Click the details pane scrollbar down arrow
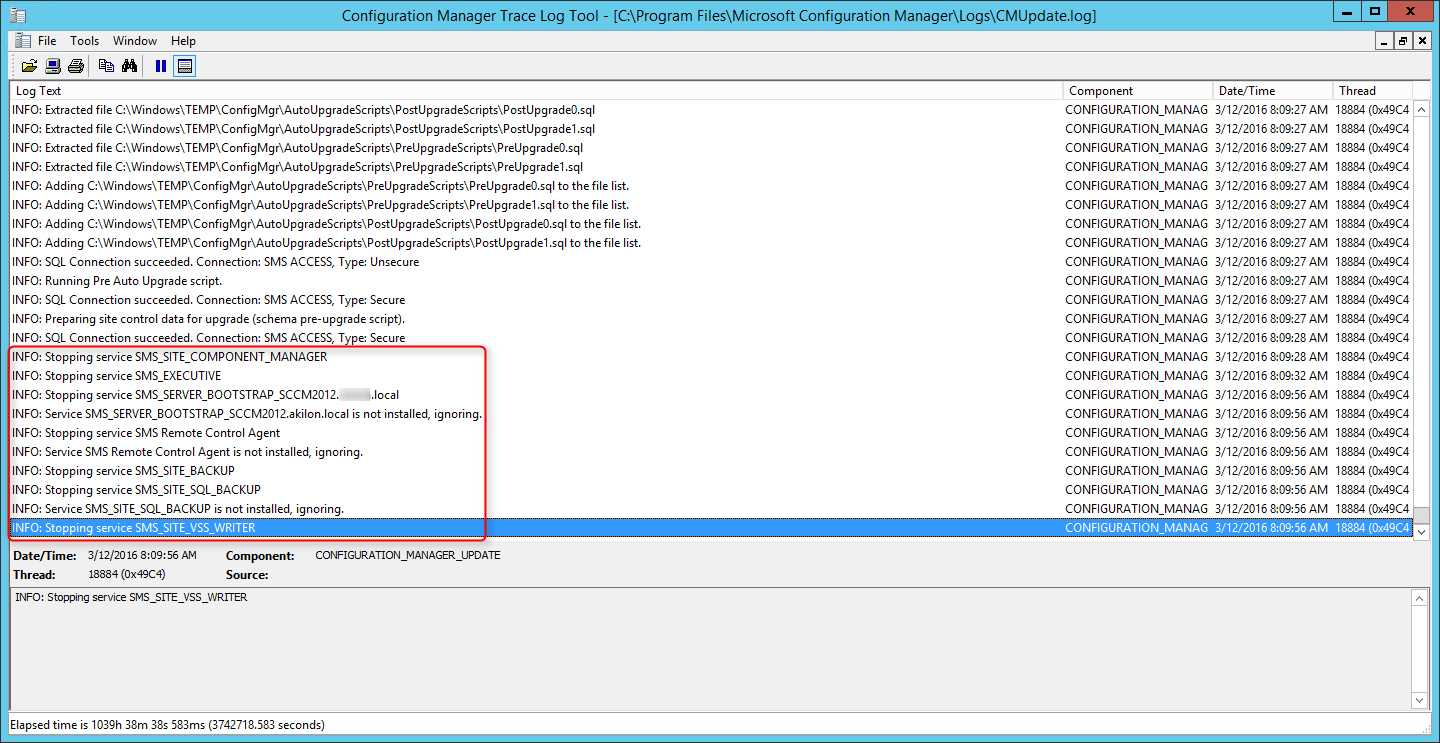This screenshot has width=1440, height=743. 1420,701
